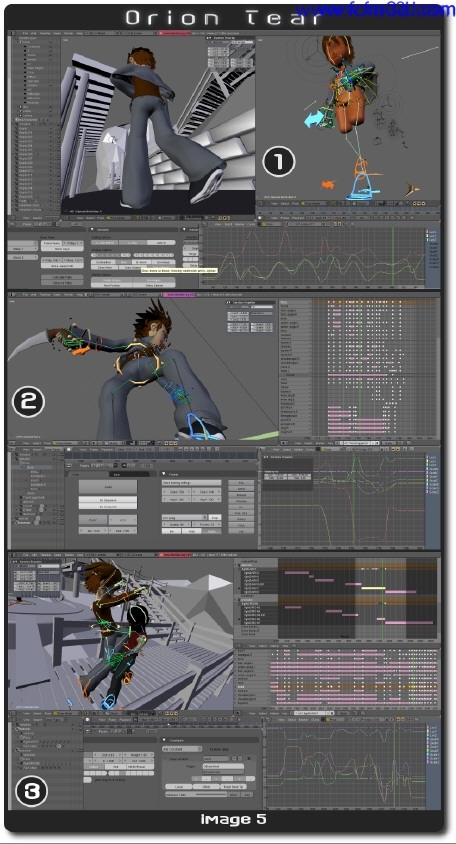
Task: Open the image format dropdown in the Format panel
Action: [185, 517]
